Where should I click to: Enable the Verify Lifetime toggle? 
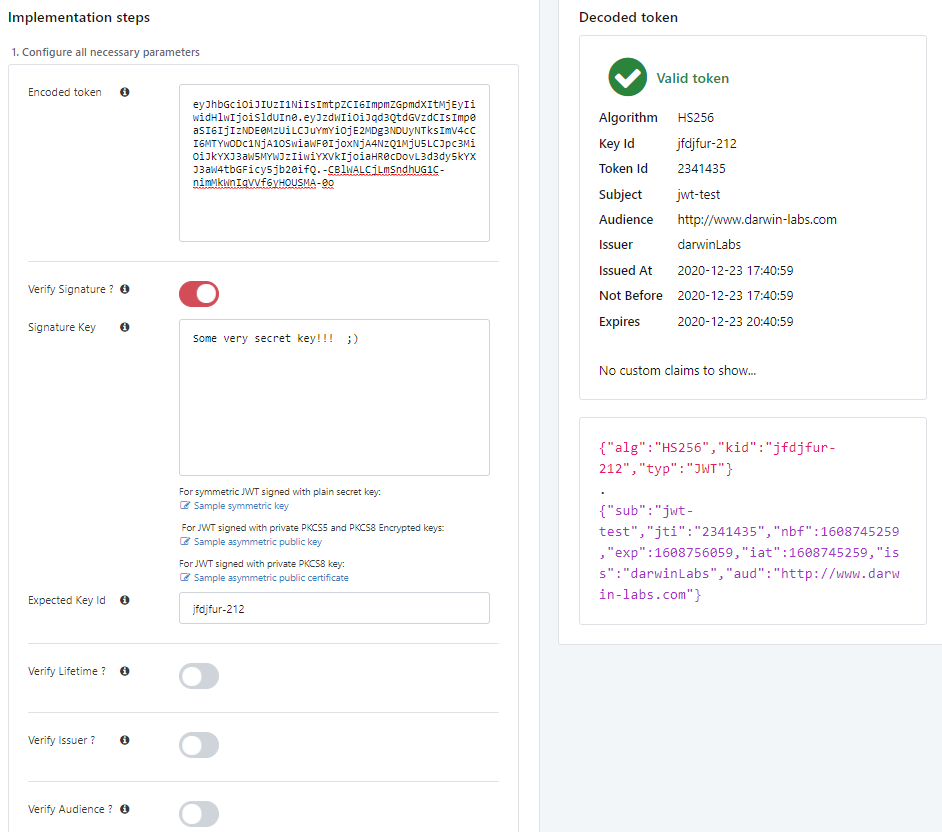coord(199,676)
